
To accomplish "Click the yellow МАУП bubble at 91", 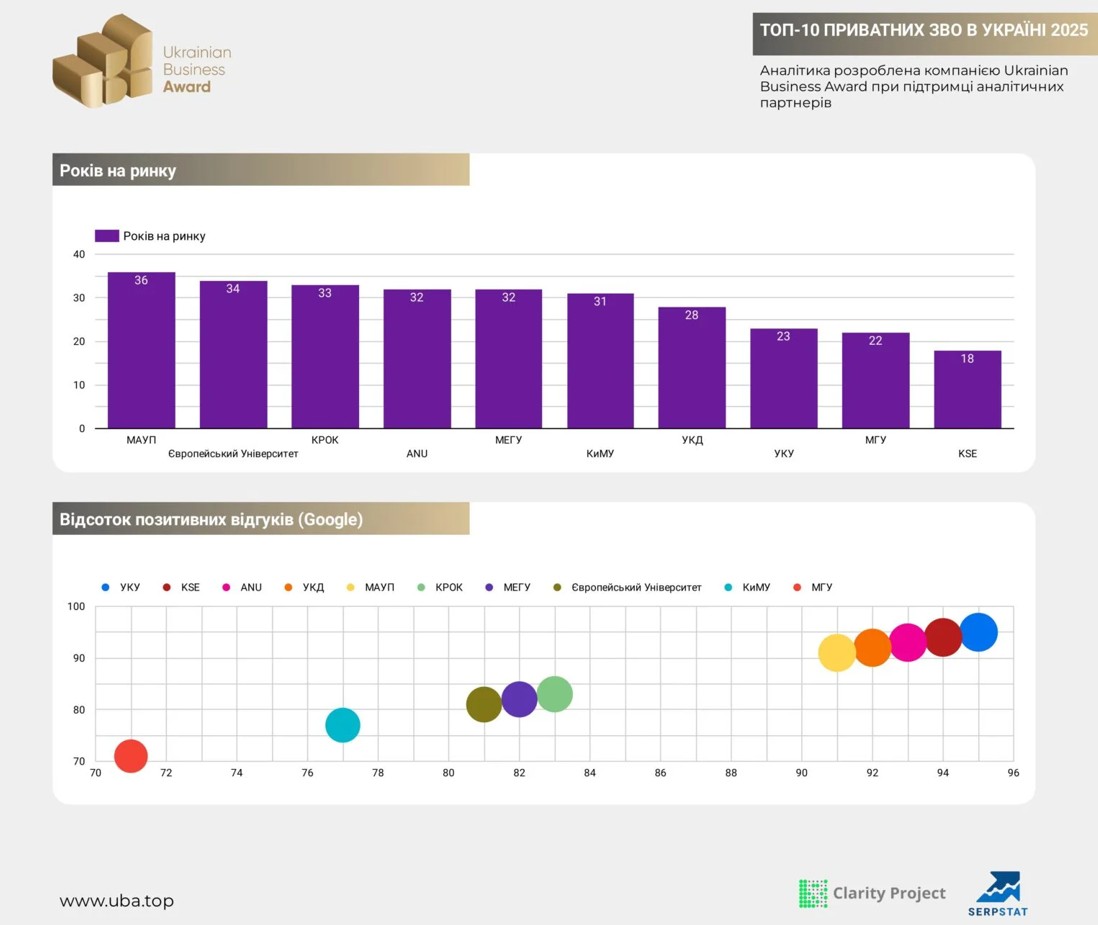I will [x=837, y=653].
